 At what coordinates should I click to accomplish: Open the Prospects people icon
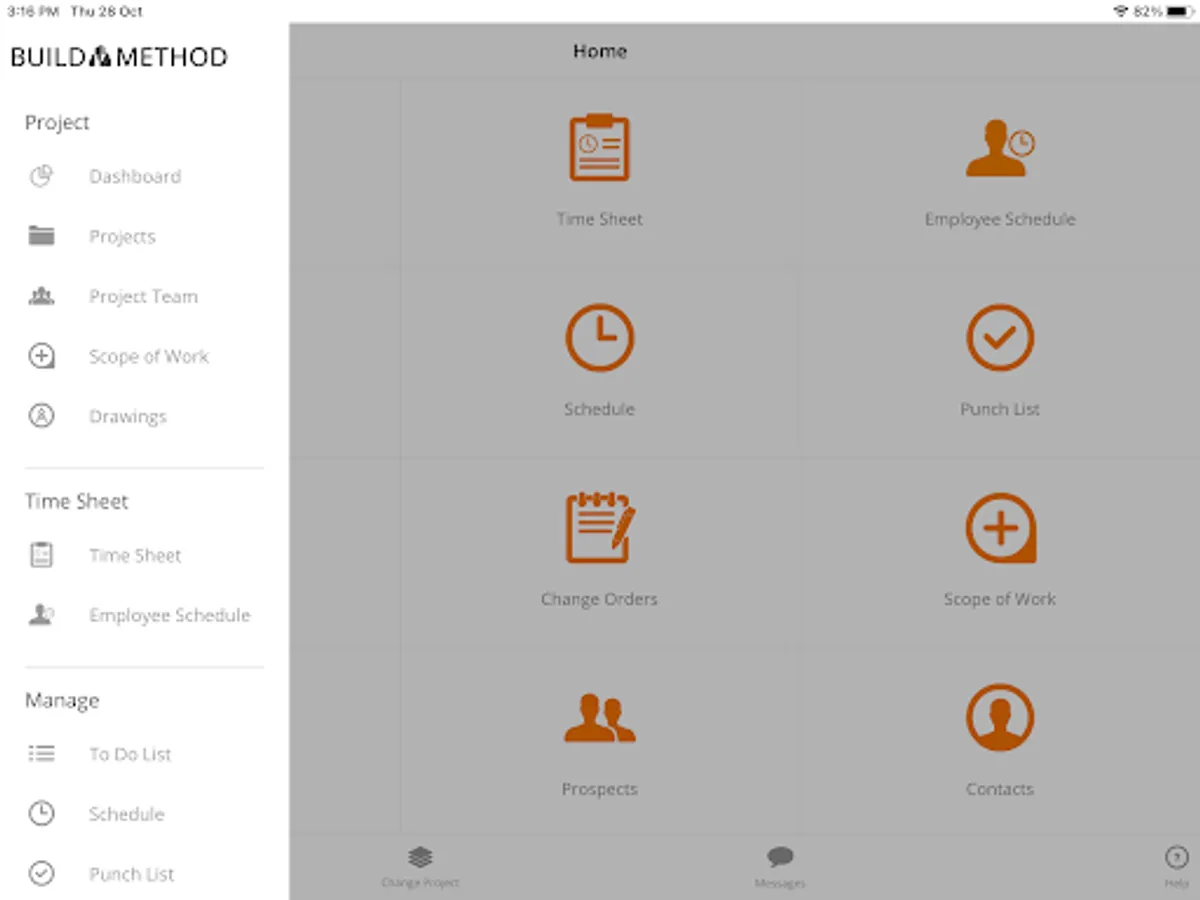pos(600,718)
